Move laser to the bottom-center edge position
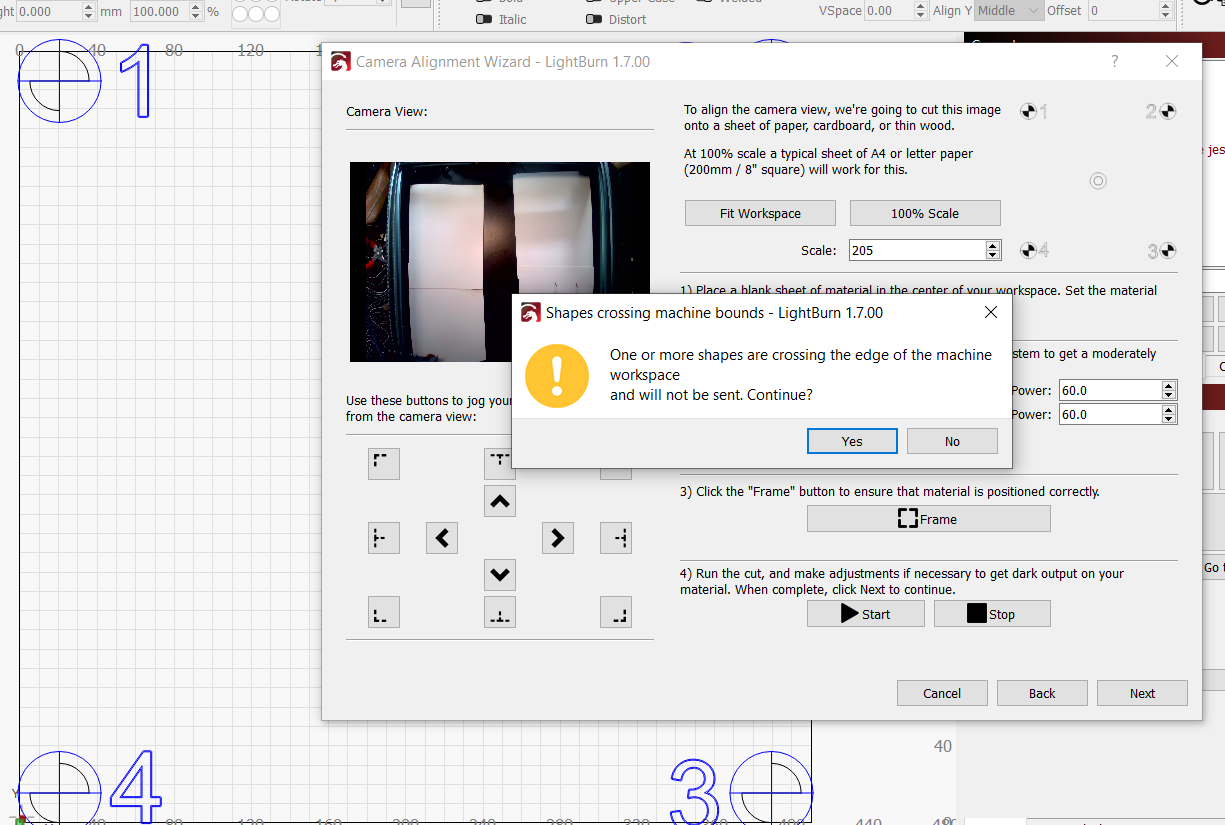 click(x=500, y=612)
